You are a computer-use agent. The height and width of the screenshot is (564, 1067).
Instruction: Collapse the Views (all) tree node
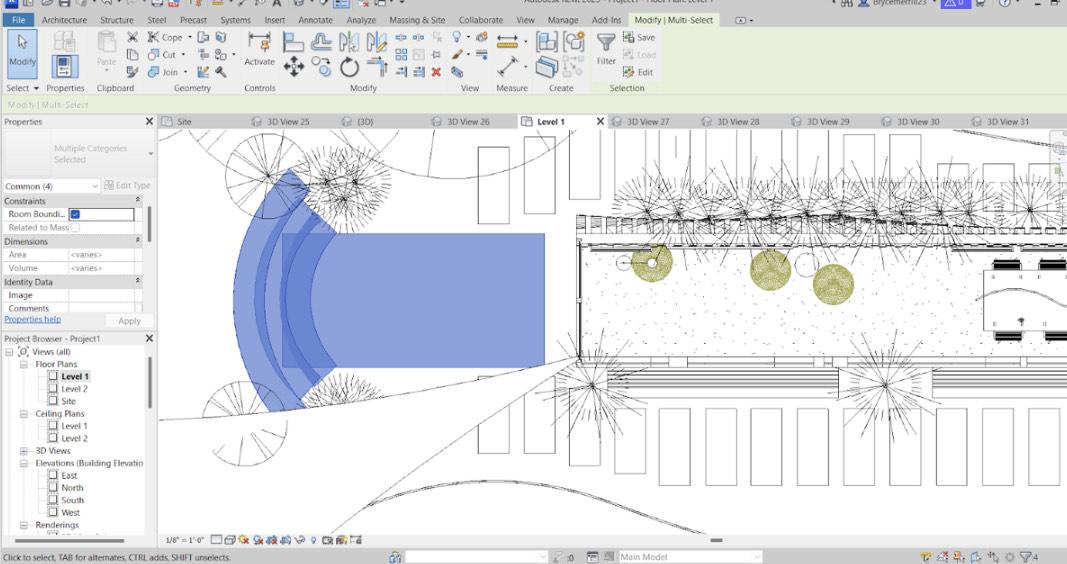pyautogui.click(x=9, y=352)
